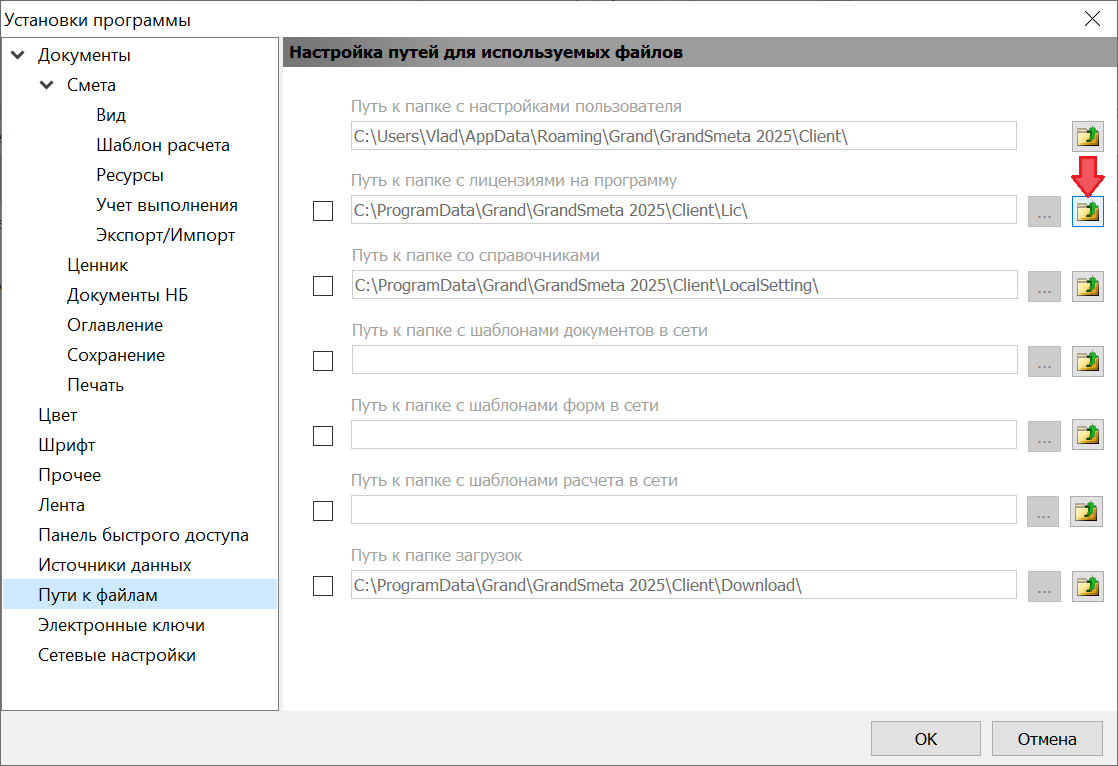Open folder icon for network form templates
Screen dimensions: 1118x766
click(1087, 435)
